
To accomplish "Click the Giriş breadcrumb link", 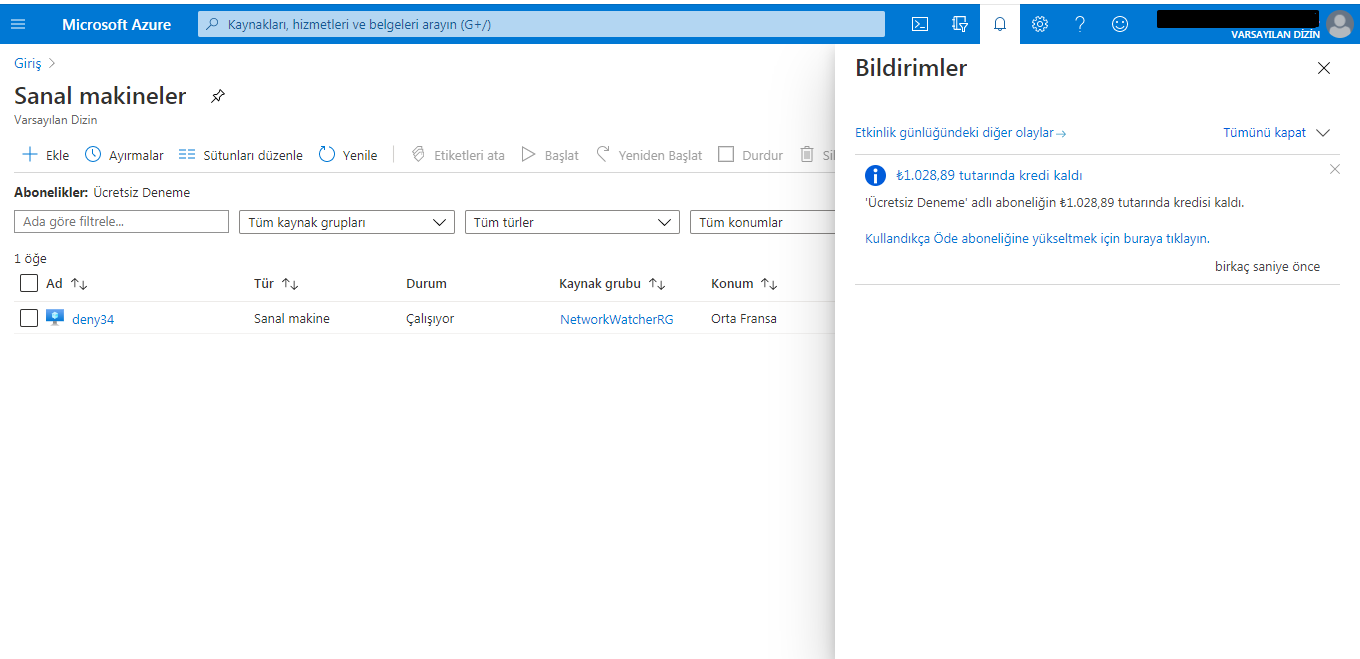I will 28,63.
